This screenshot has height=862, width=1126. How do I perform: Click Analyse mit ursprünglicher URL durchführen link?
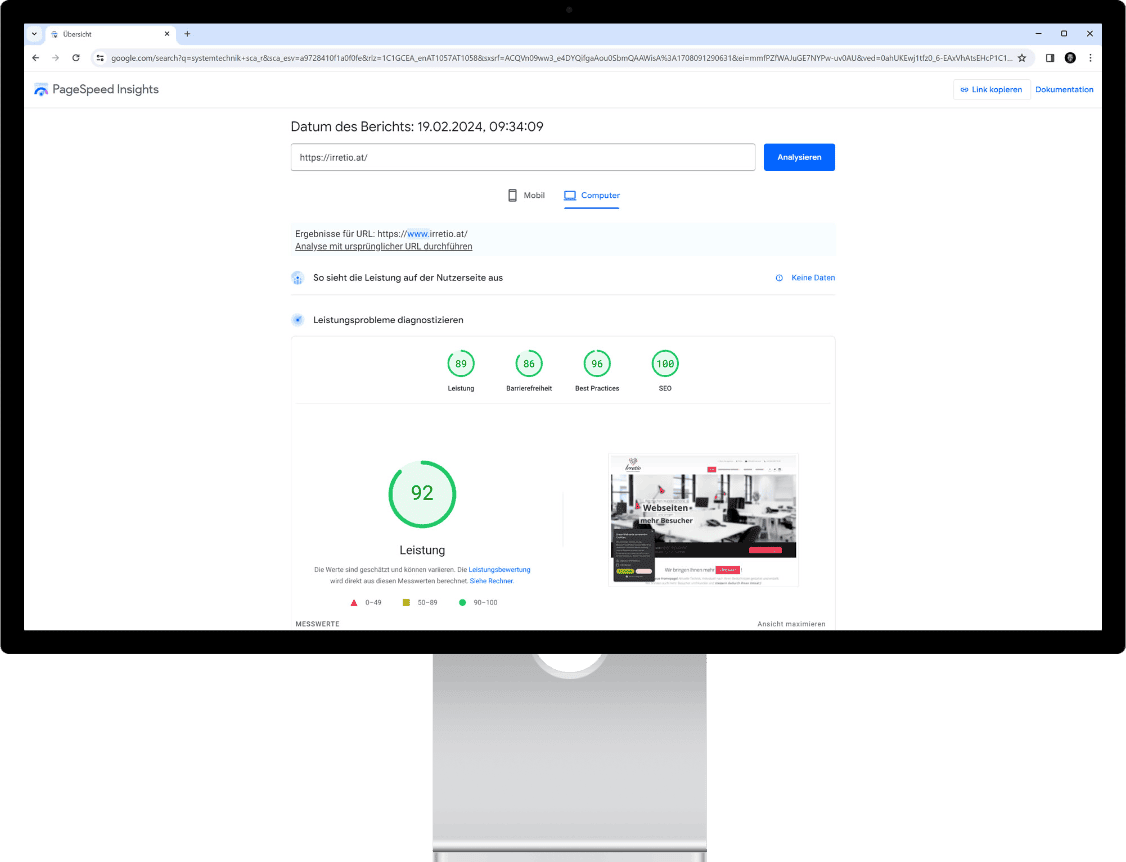[x=383, y=246]
